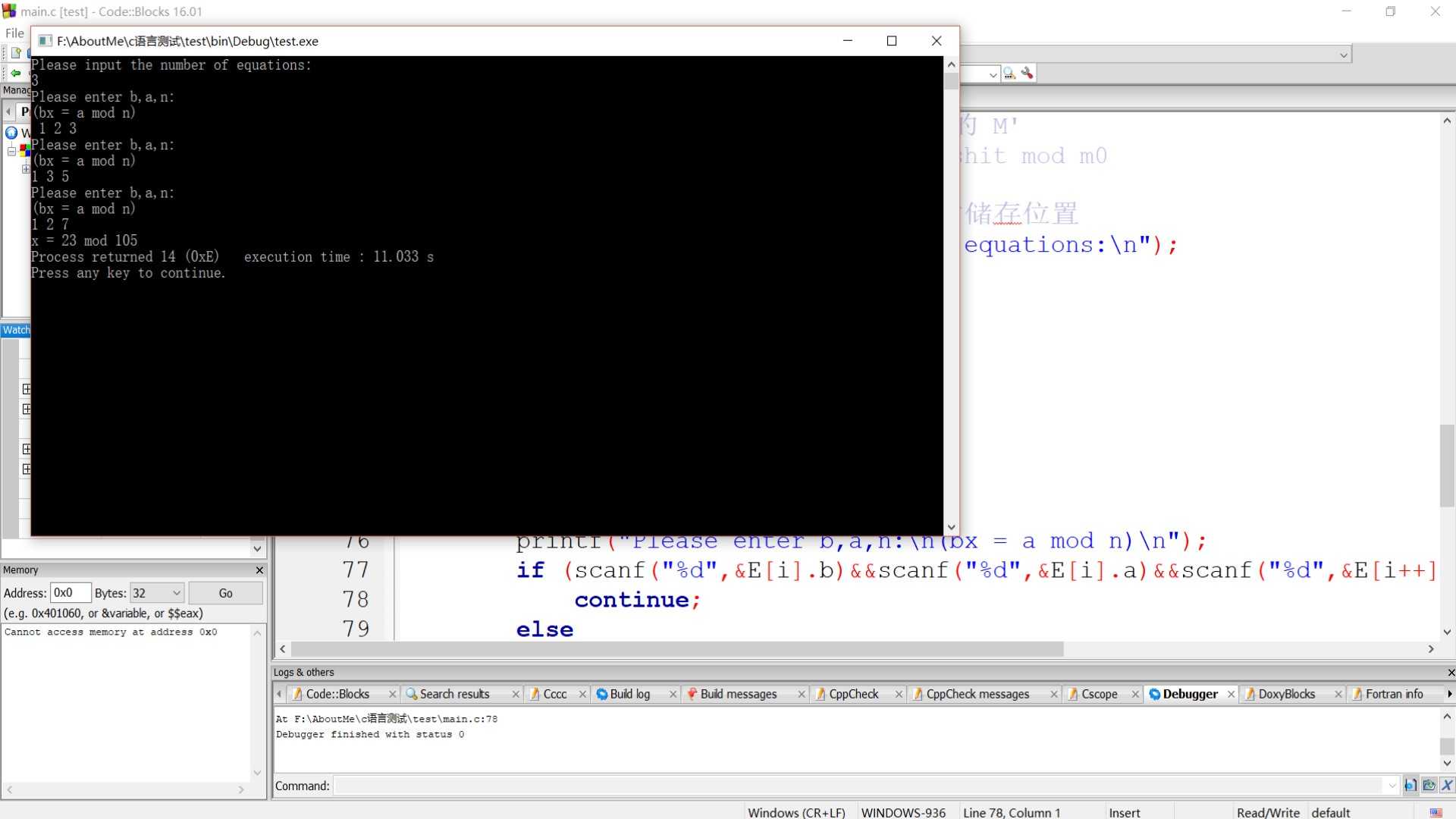Click the Build log tab gear icon
The image size is (1456, 819).
pyautogui.click(x=602, y=694)
